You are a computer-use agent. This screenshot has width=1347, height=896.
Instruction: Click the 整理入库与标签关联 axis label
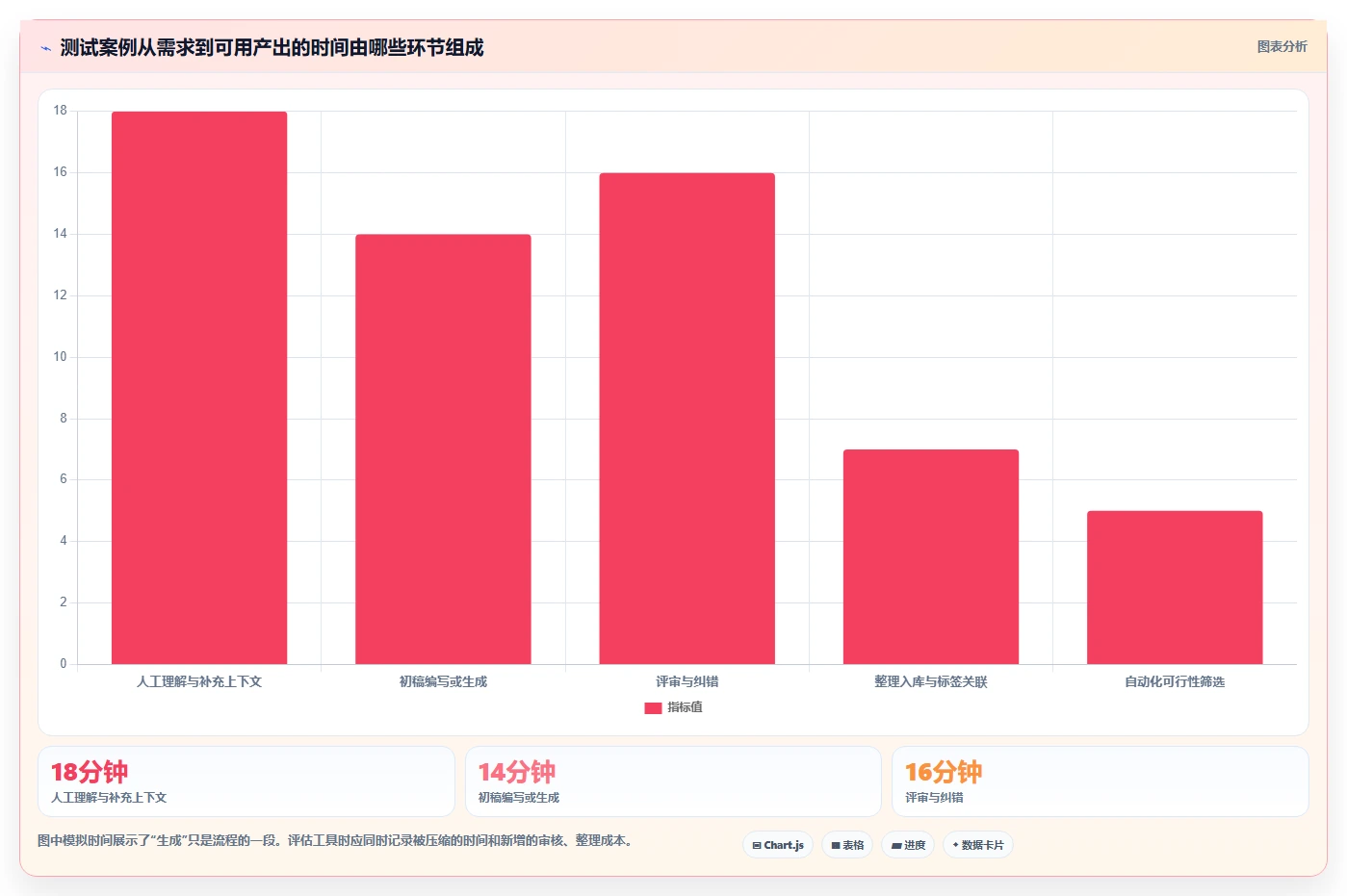[931, 681]
